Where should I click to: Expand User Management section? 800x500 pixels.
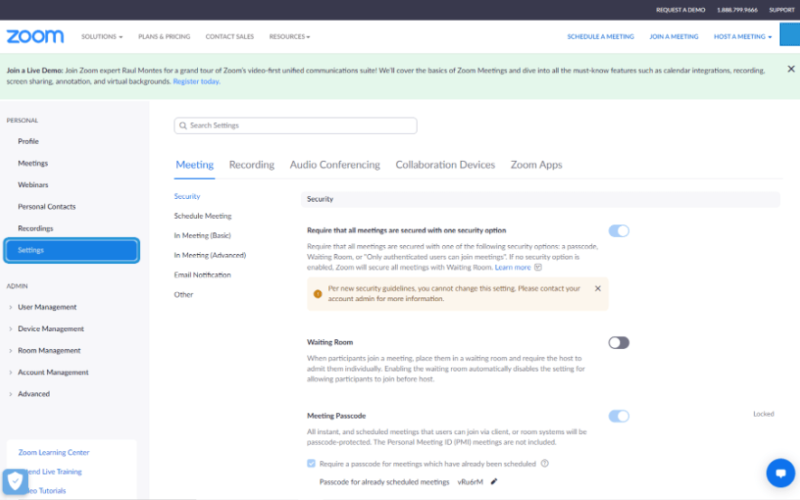click(x=47, y=307)
